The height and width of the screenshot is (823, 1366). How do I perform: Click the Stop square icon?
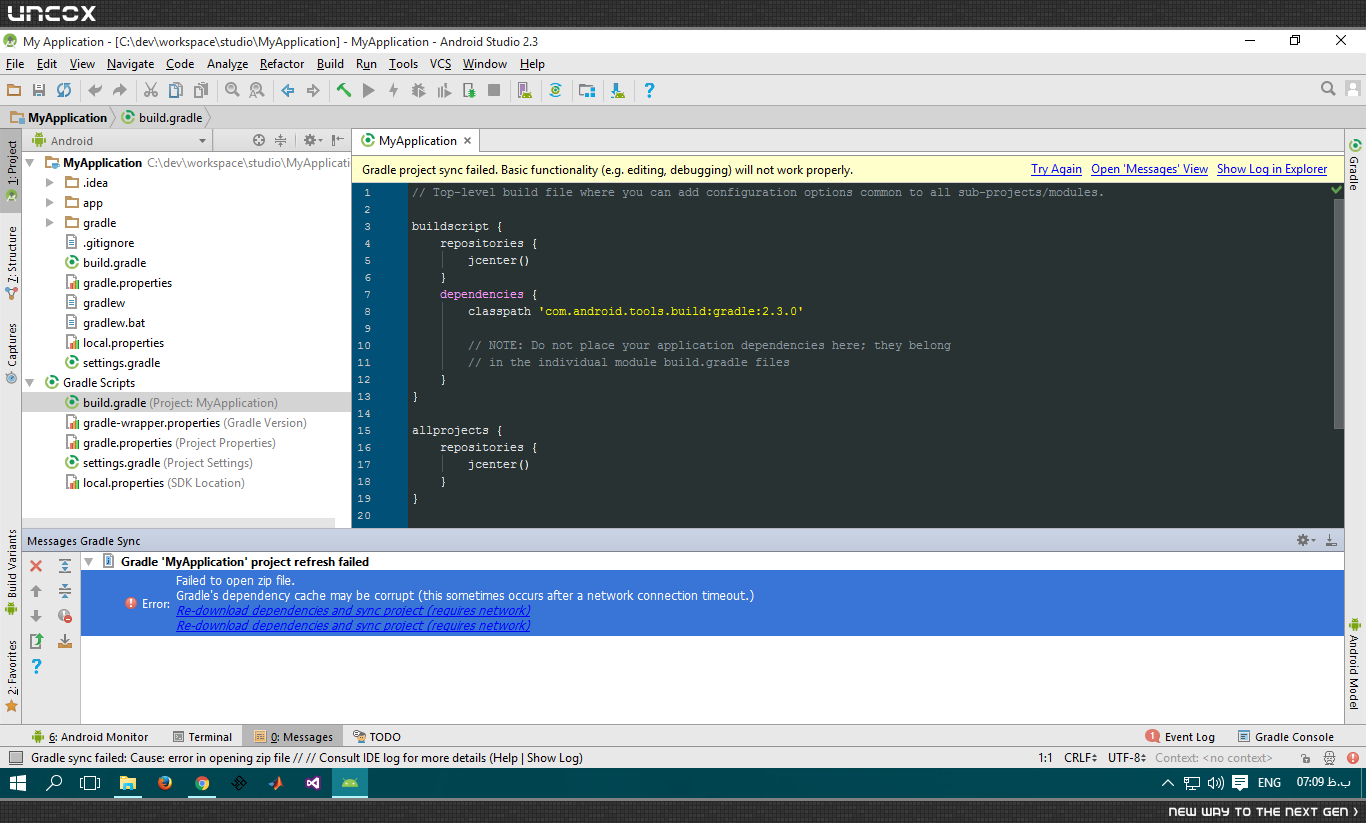(x=494, y=90)
